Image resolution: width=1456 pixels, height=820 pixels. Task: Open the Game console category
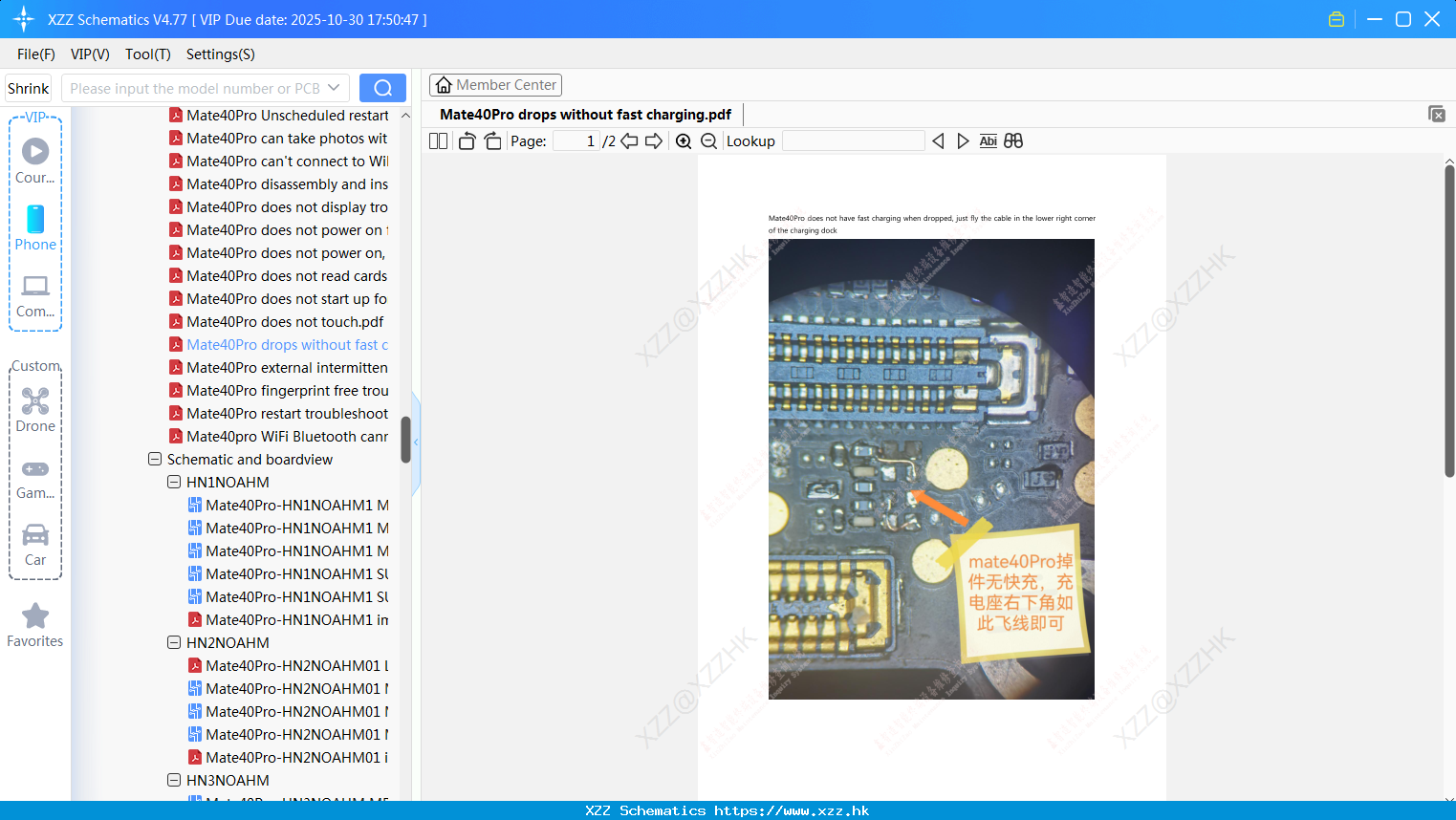[x=35, y=478]
